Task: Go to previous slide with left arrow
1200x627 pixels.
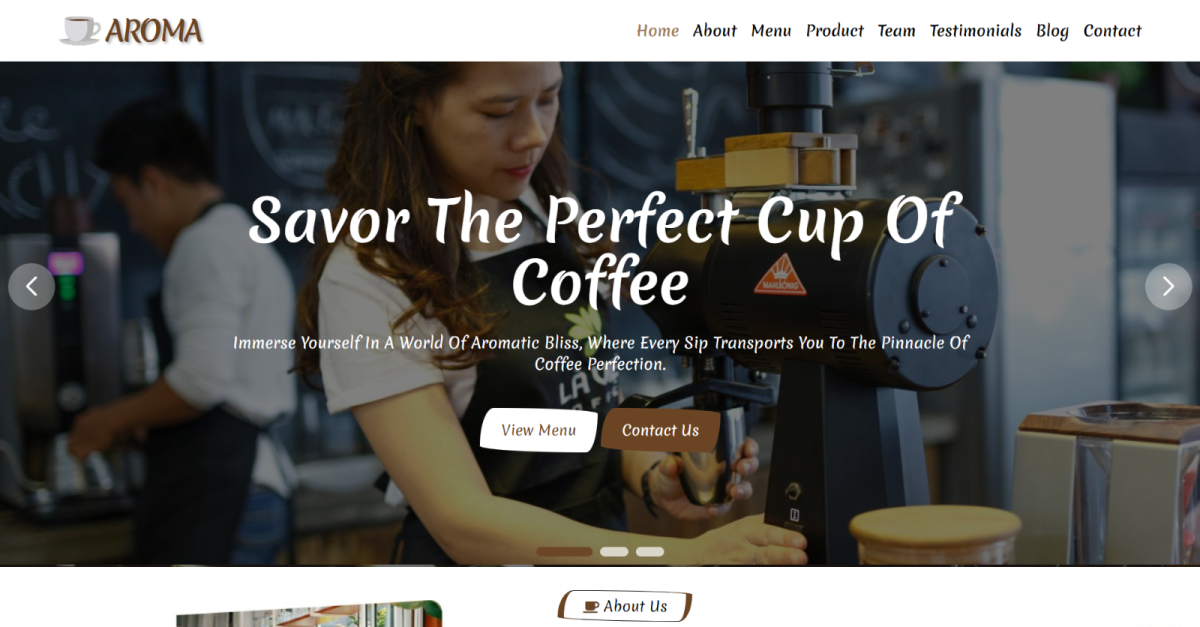Action: (31, 287)
